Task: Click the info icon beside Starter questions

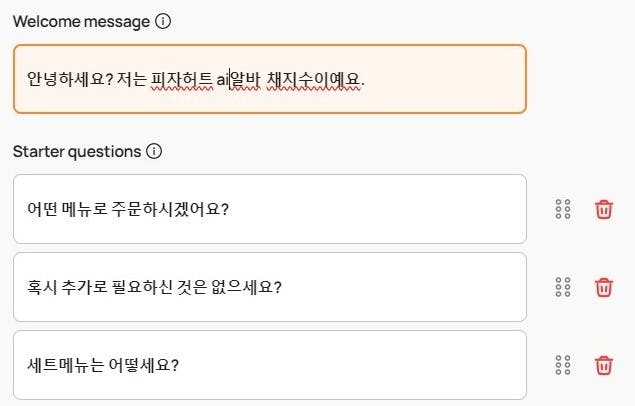Action: 154,152
